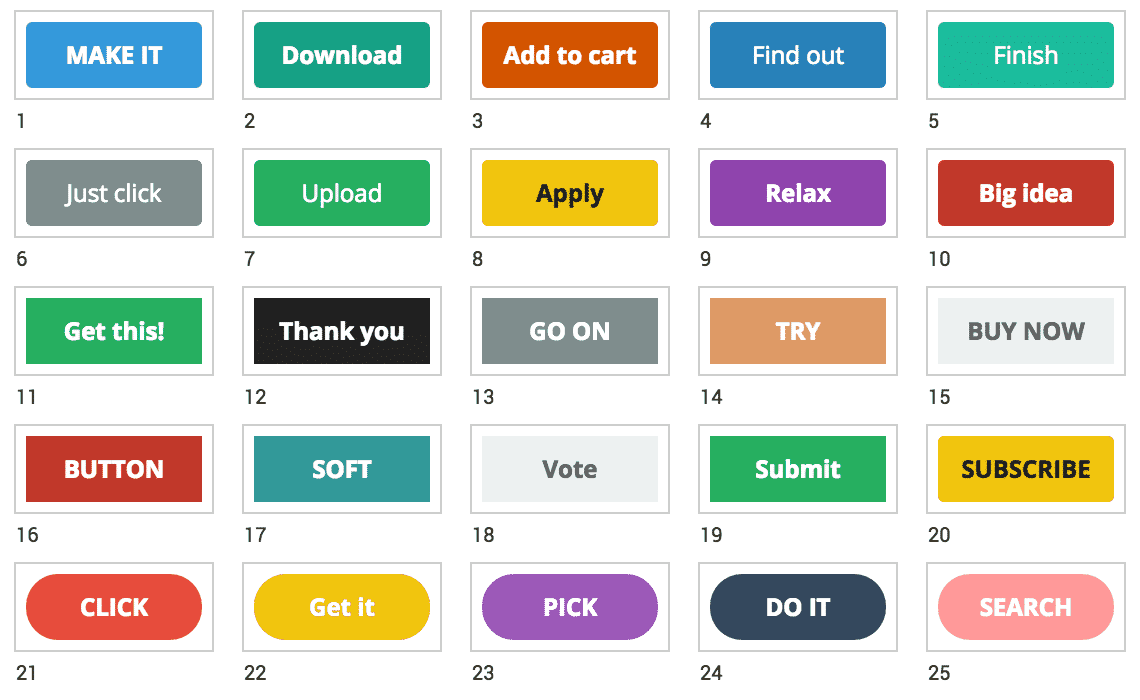Click the yellow Apply button
The width and height of the screenshot is (1140, 700).
coord(569,193)
